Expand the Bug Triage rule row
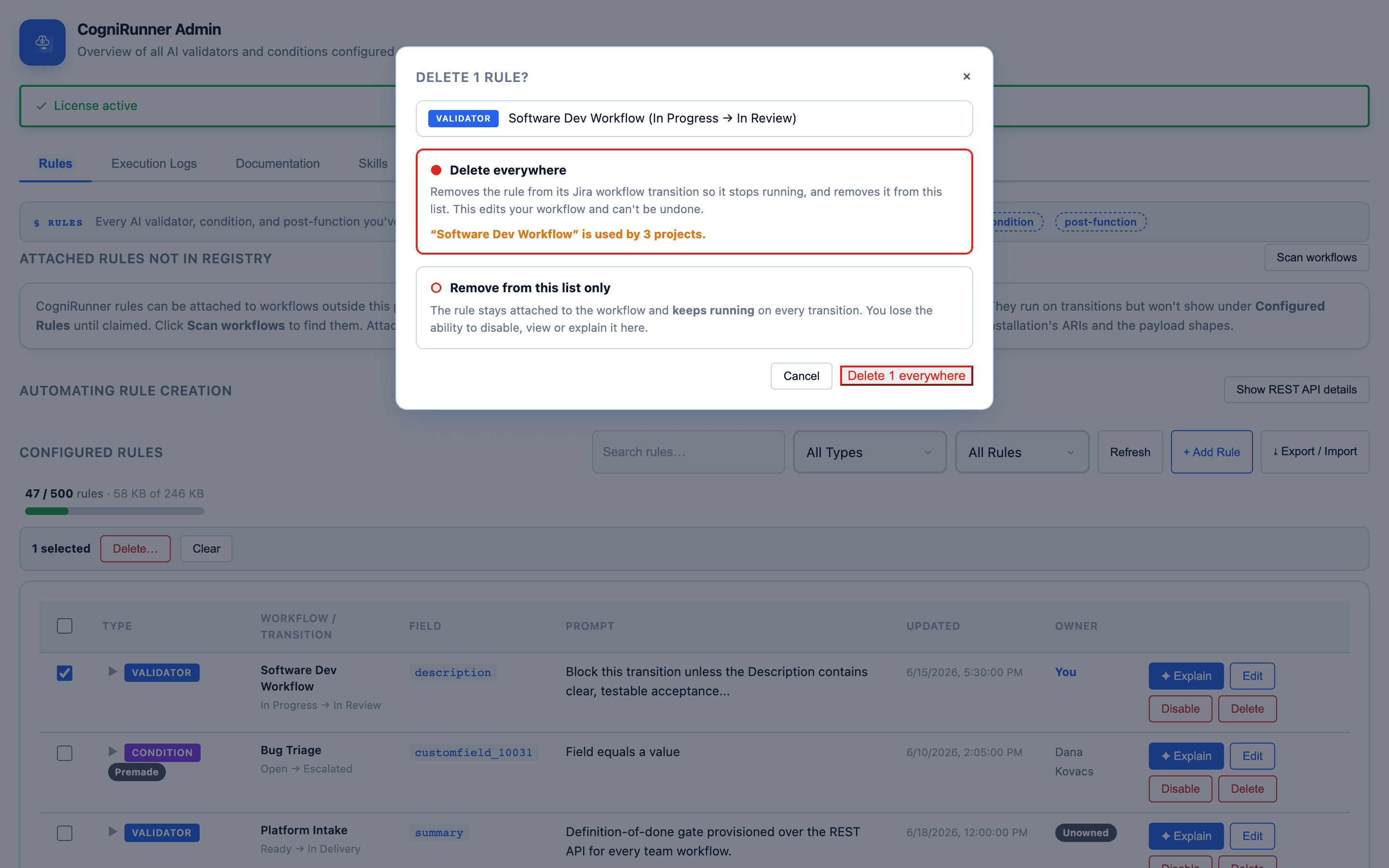1389x868 pixels. click(112, 751)
